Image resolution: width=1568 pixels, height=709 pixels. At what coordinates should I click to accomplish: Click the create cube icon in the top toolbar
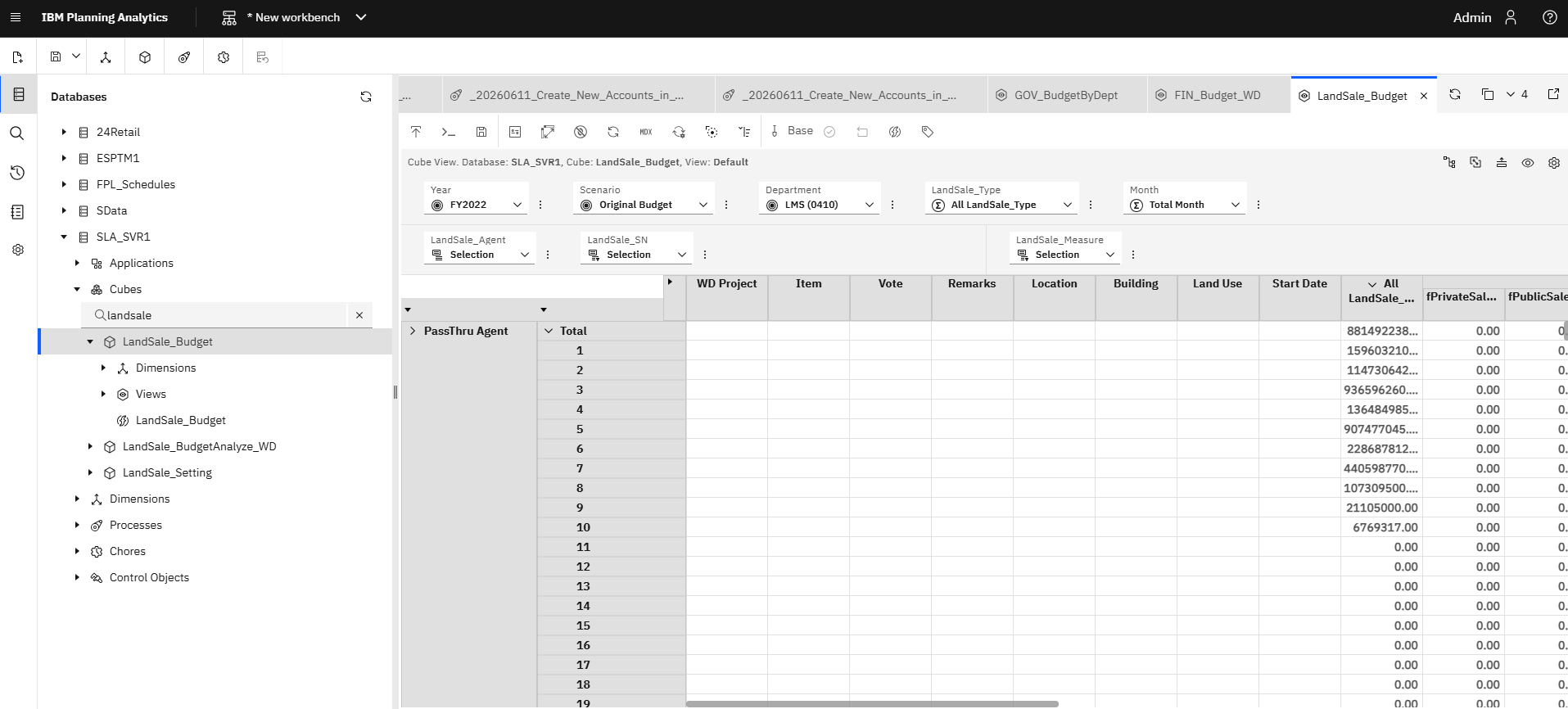tap(145, 57)
